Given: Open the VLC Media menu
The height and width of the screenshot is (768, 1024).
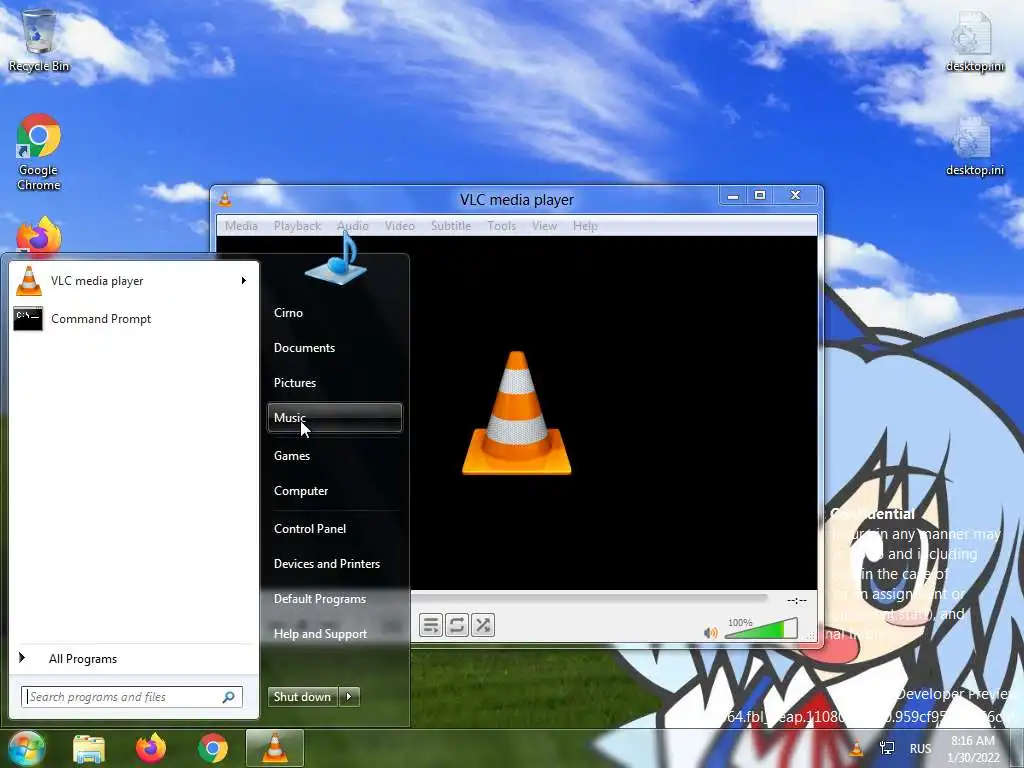Looking at the screenshot, I should tap(241, 226).
